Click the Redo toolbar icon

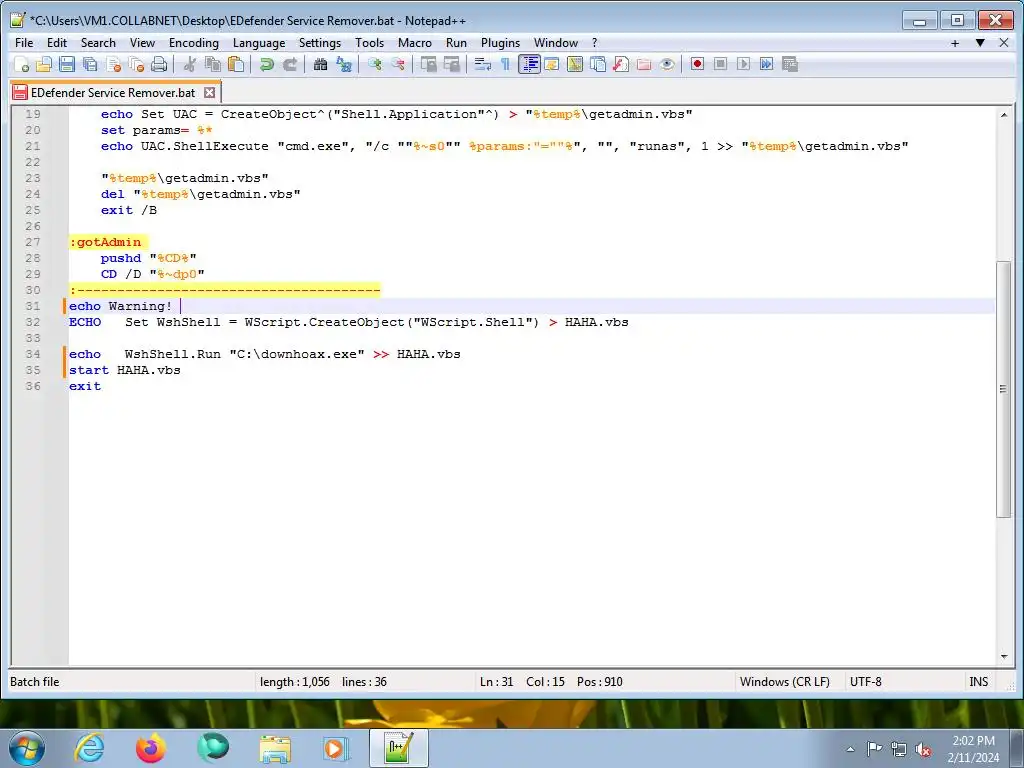(289, 64)
